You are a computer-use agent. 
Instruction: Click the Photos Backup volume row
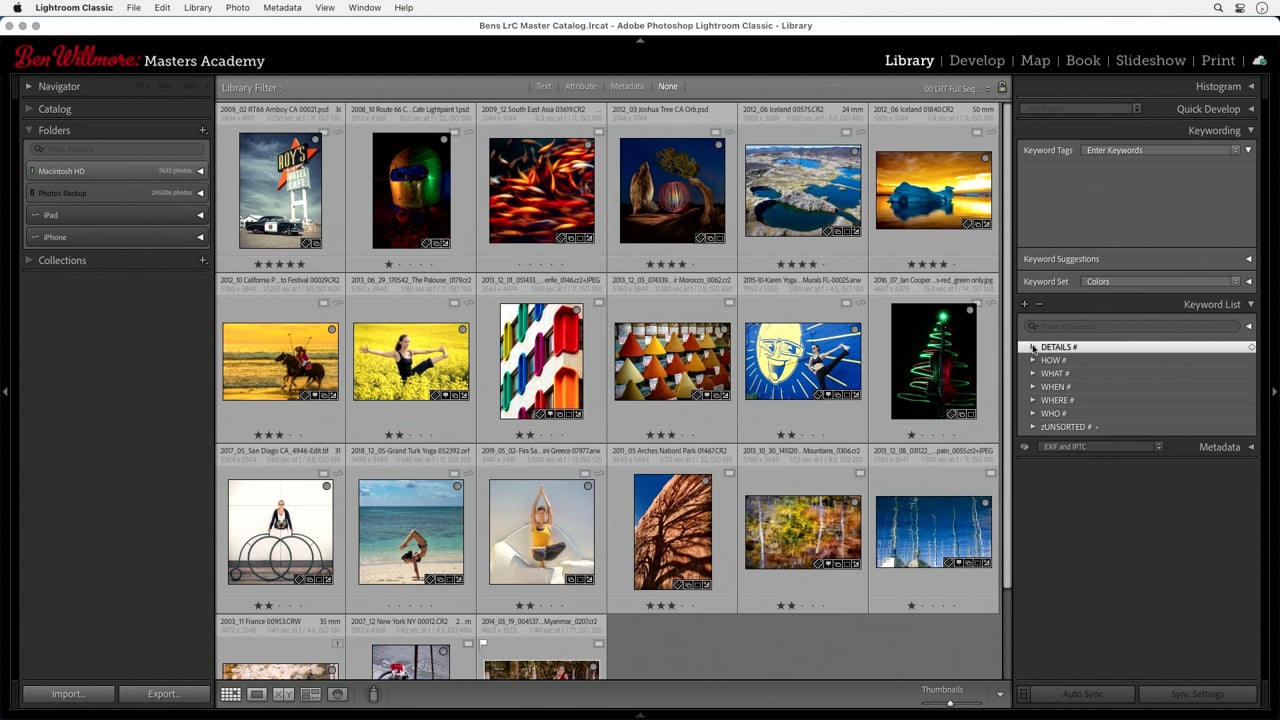[x=117, y=193]
